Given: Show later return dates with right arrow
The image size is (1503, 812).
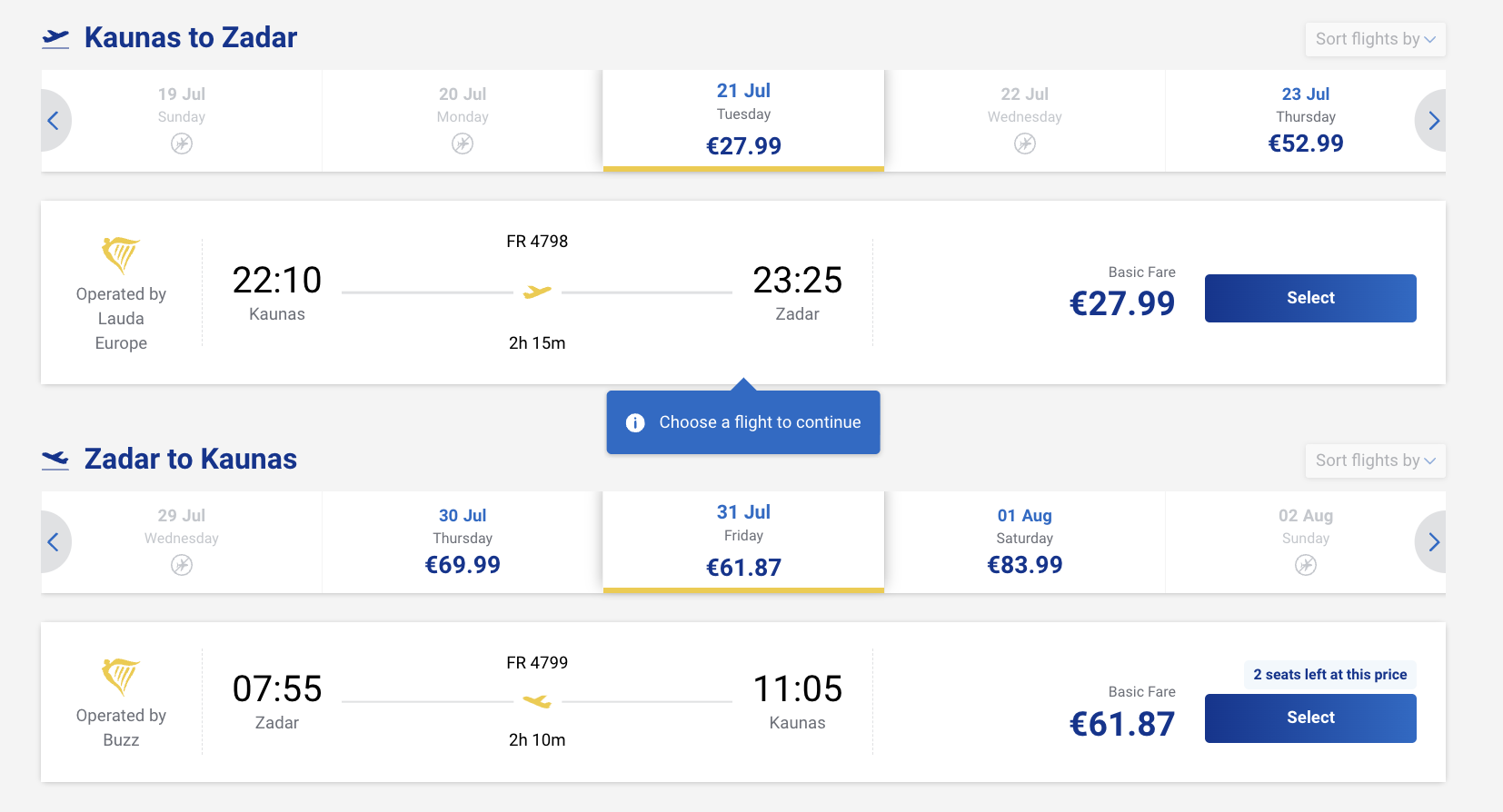Looking at the screenshot, I should [1433, 542].
